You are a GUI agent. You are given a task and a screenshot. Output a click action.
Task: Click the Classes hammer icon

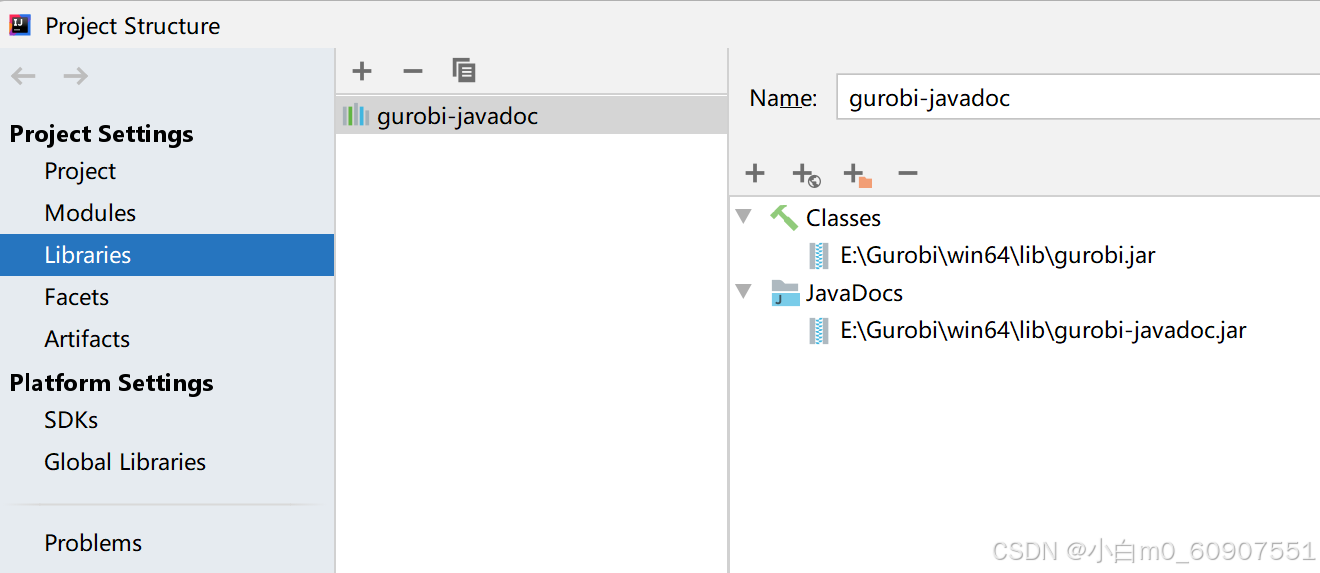click(x=784, y=218)
